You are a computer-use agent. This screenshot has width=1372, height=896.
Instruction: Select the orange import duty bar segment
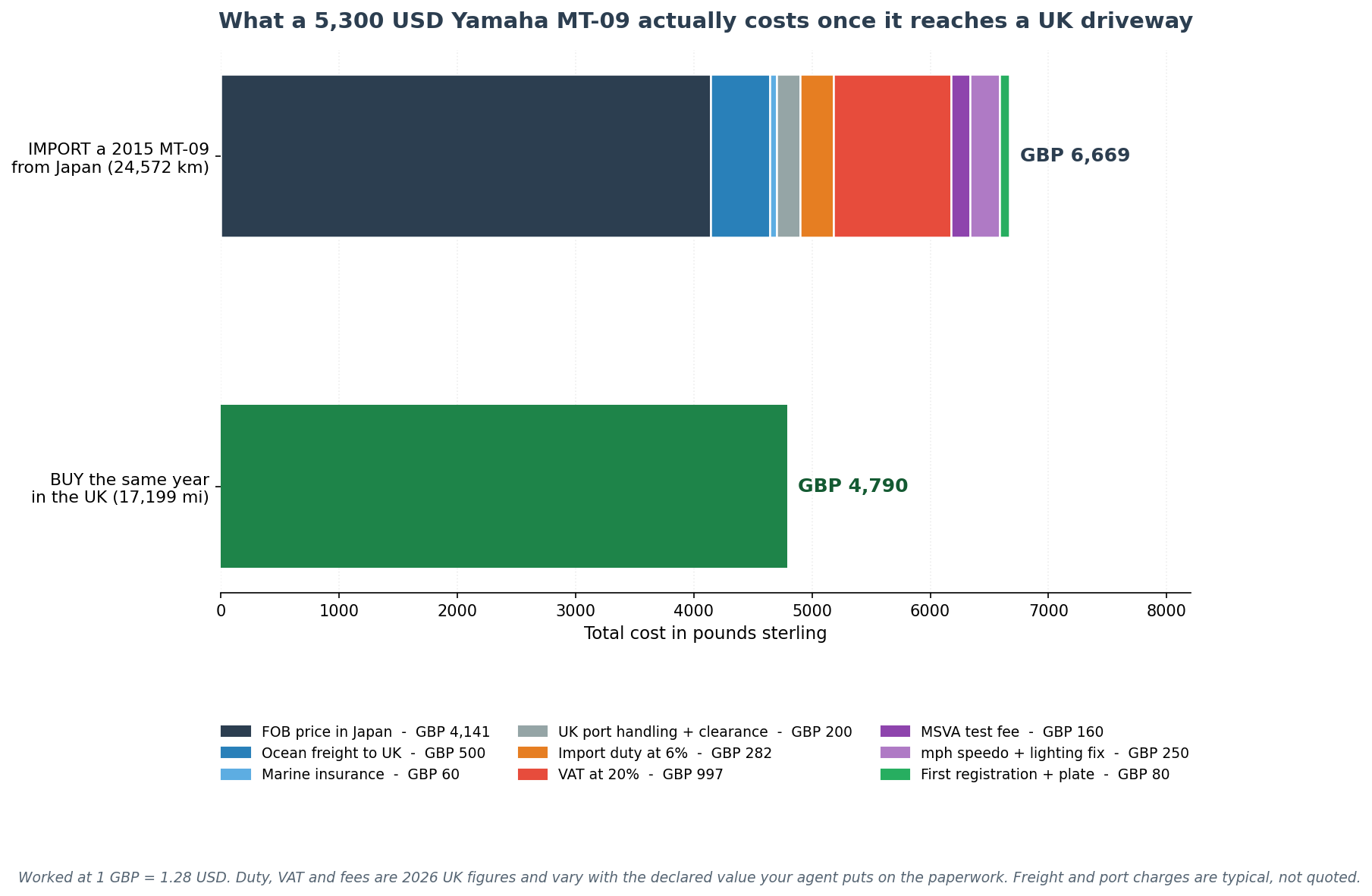(817, 156)
